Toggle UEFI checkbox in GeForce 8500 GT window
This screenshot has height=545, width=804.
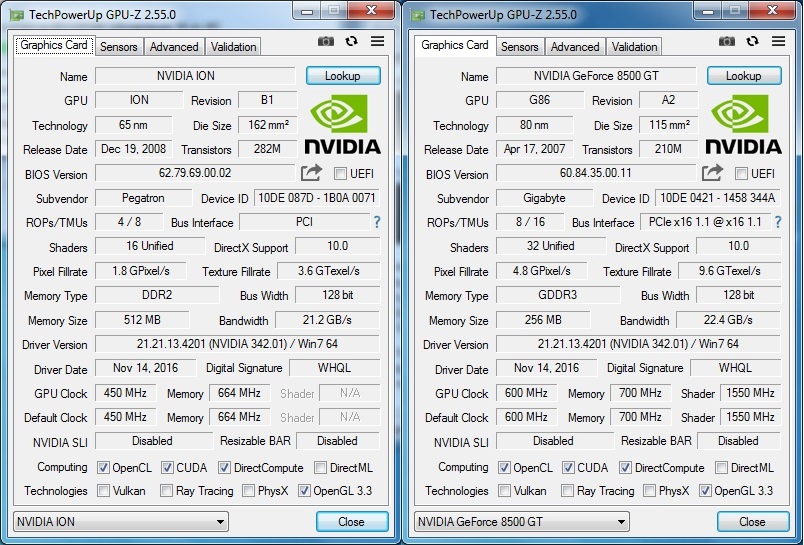[741, 174]
